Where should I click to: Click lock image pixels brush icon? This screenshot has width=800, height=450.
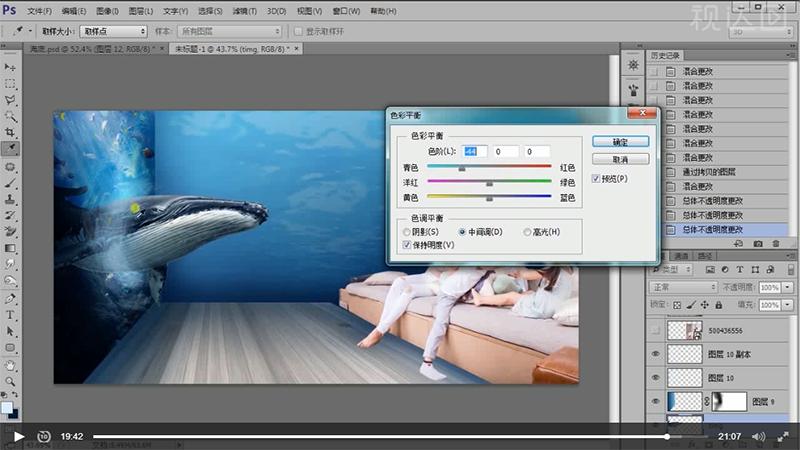pos(691,305)
